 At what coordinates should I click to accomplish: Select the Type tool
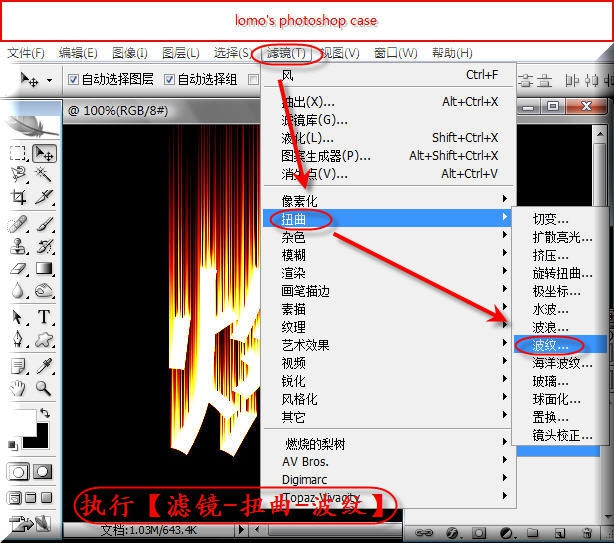click(x=44, y=317)
